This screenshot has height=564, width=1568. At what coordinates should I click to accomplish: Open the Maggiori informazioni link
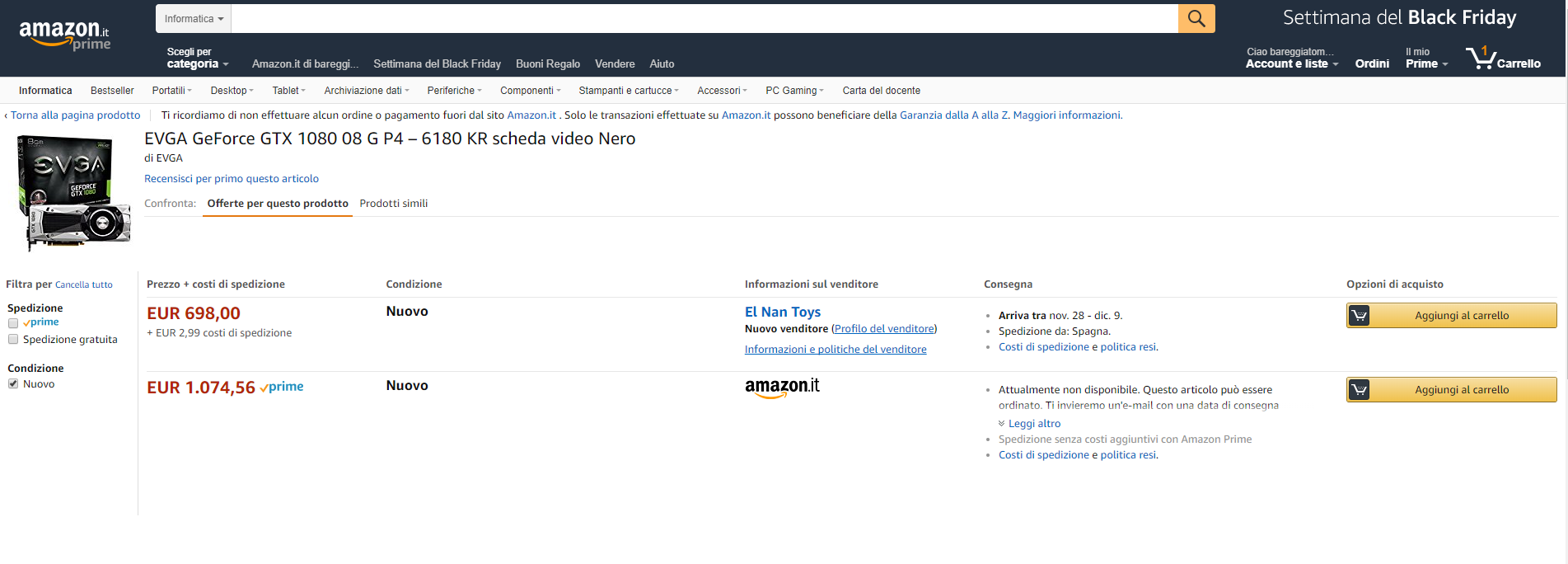click(x=1068, y=115)
